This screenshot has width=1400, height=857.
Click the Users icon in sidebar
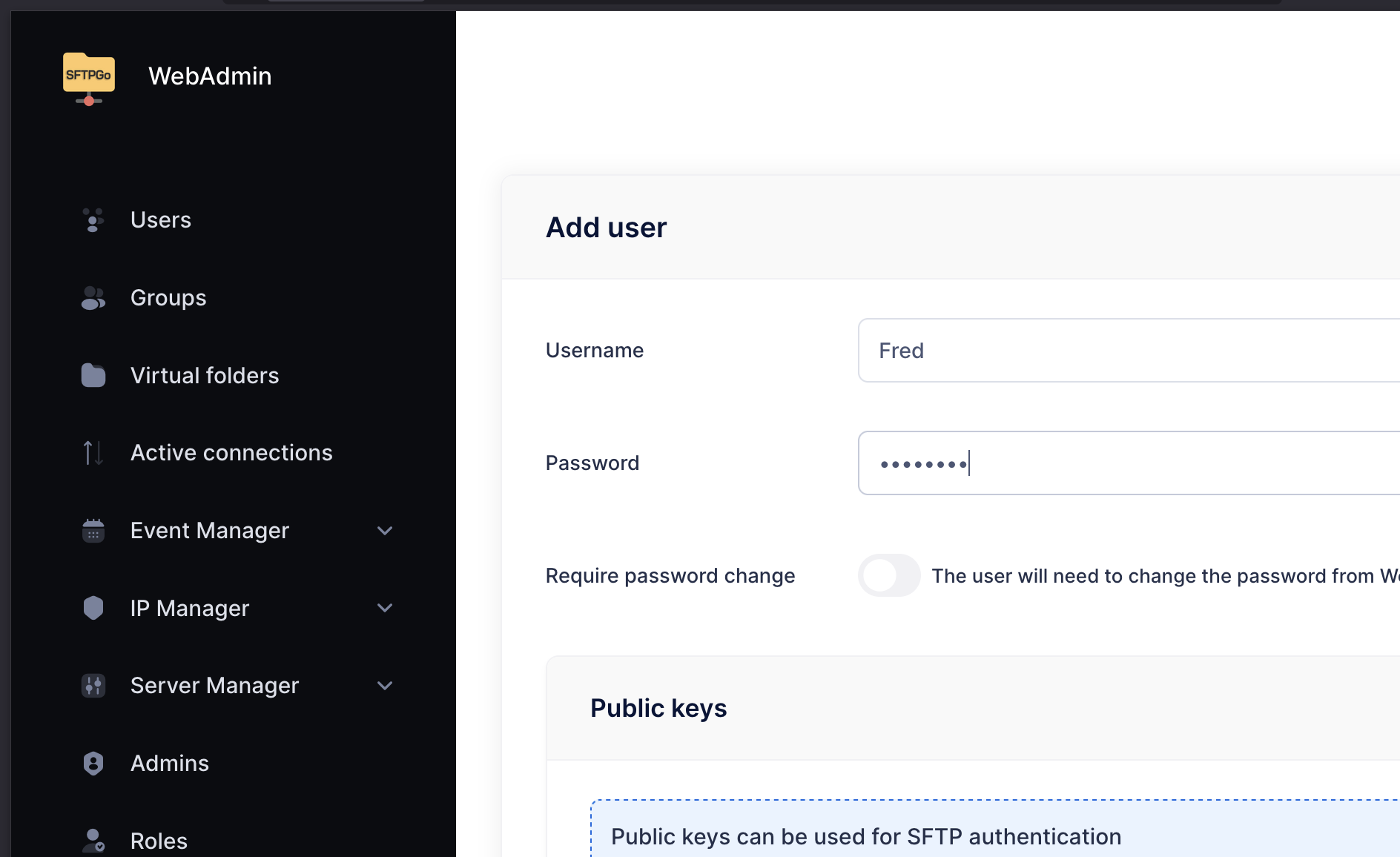point(93,220)
